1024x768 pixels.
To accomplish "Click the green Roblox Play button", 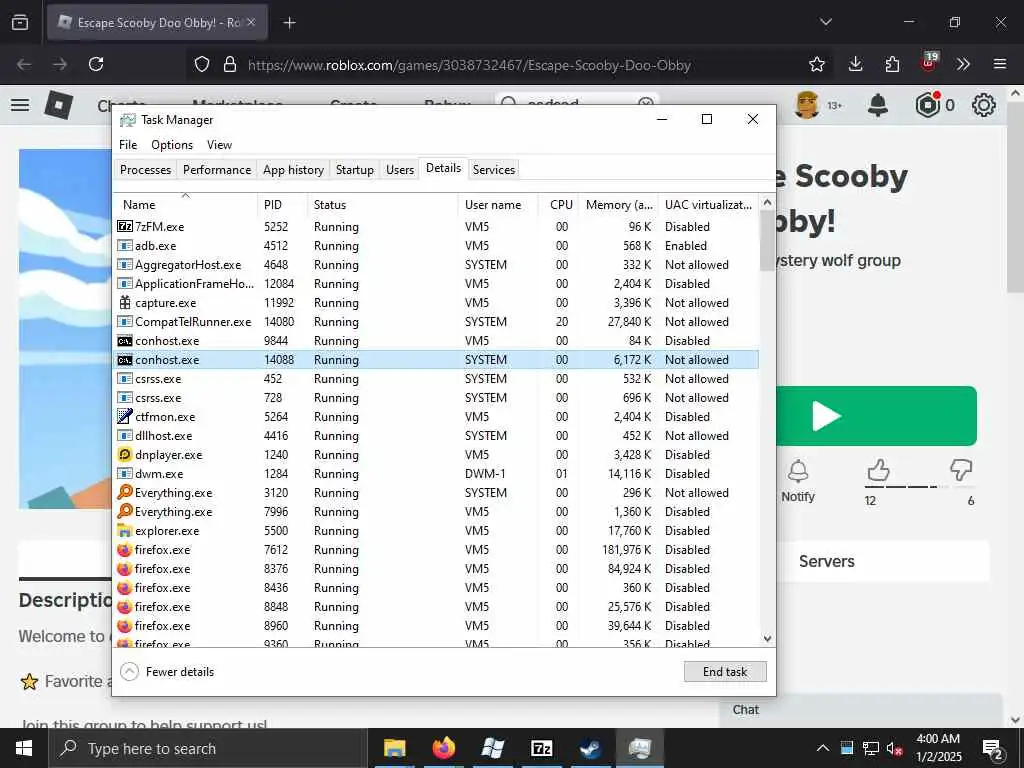I will pyautogui.click(x=876, y=416).
